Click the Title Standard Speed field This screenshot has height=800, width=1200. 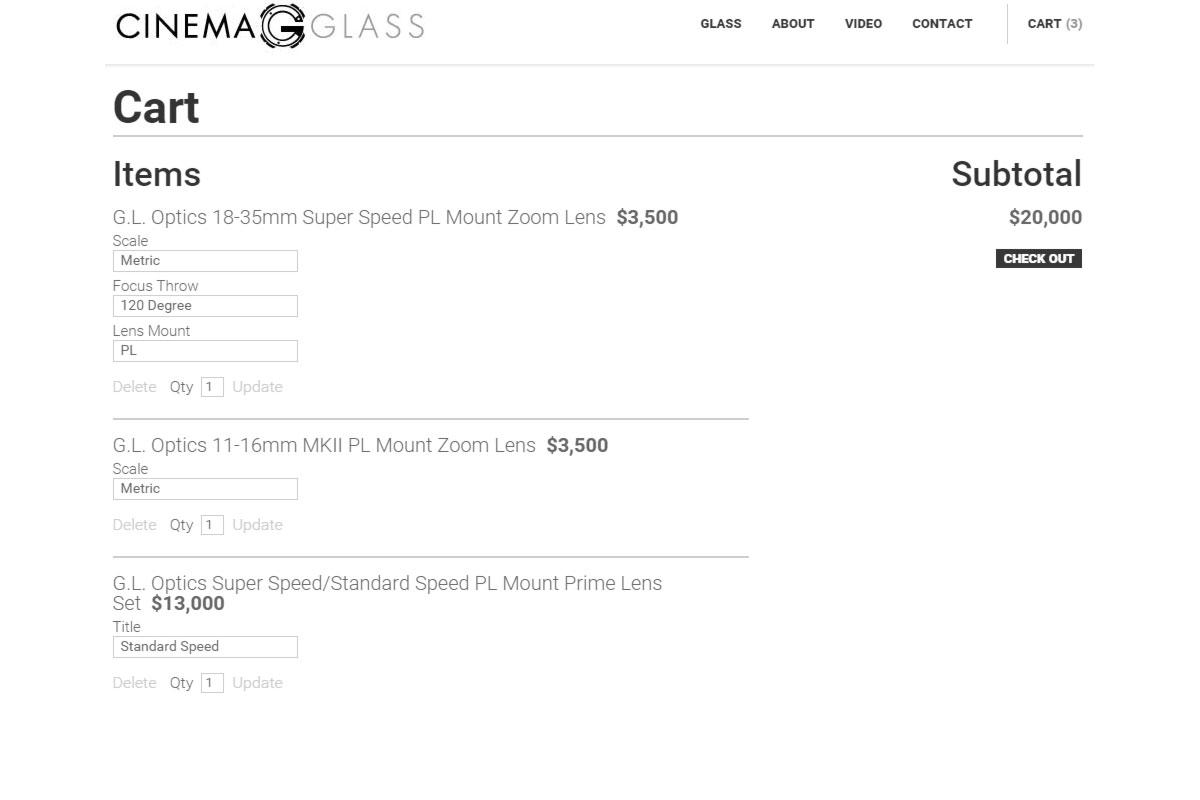pyautogui.click(x=205, y=647)
